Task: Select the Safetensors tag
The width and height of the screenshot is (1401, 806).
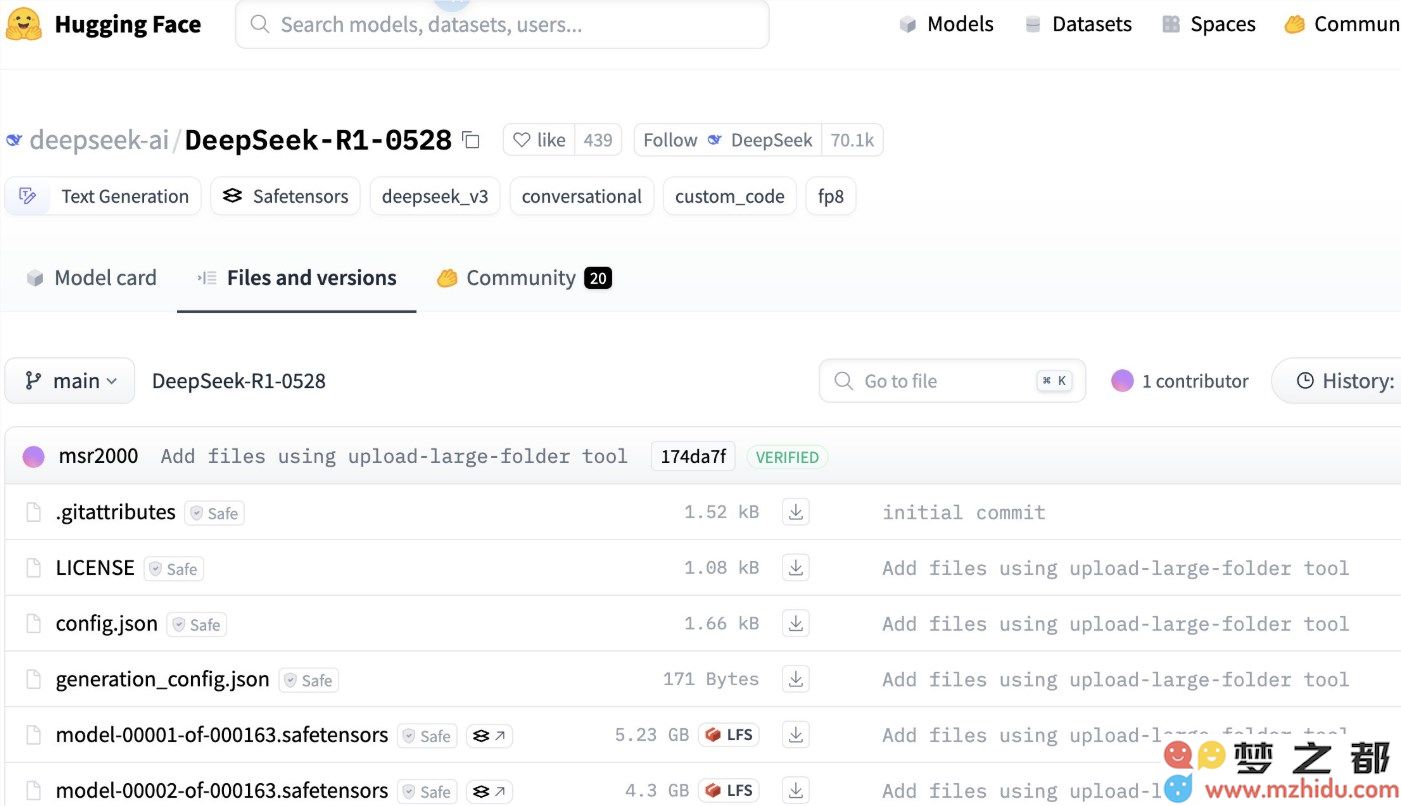Action: [x=285, y=196]
